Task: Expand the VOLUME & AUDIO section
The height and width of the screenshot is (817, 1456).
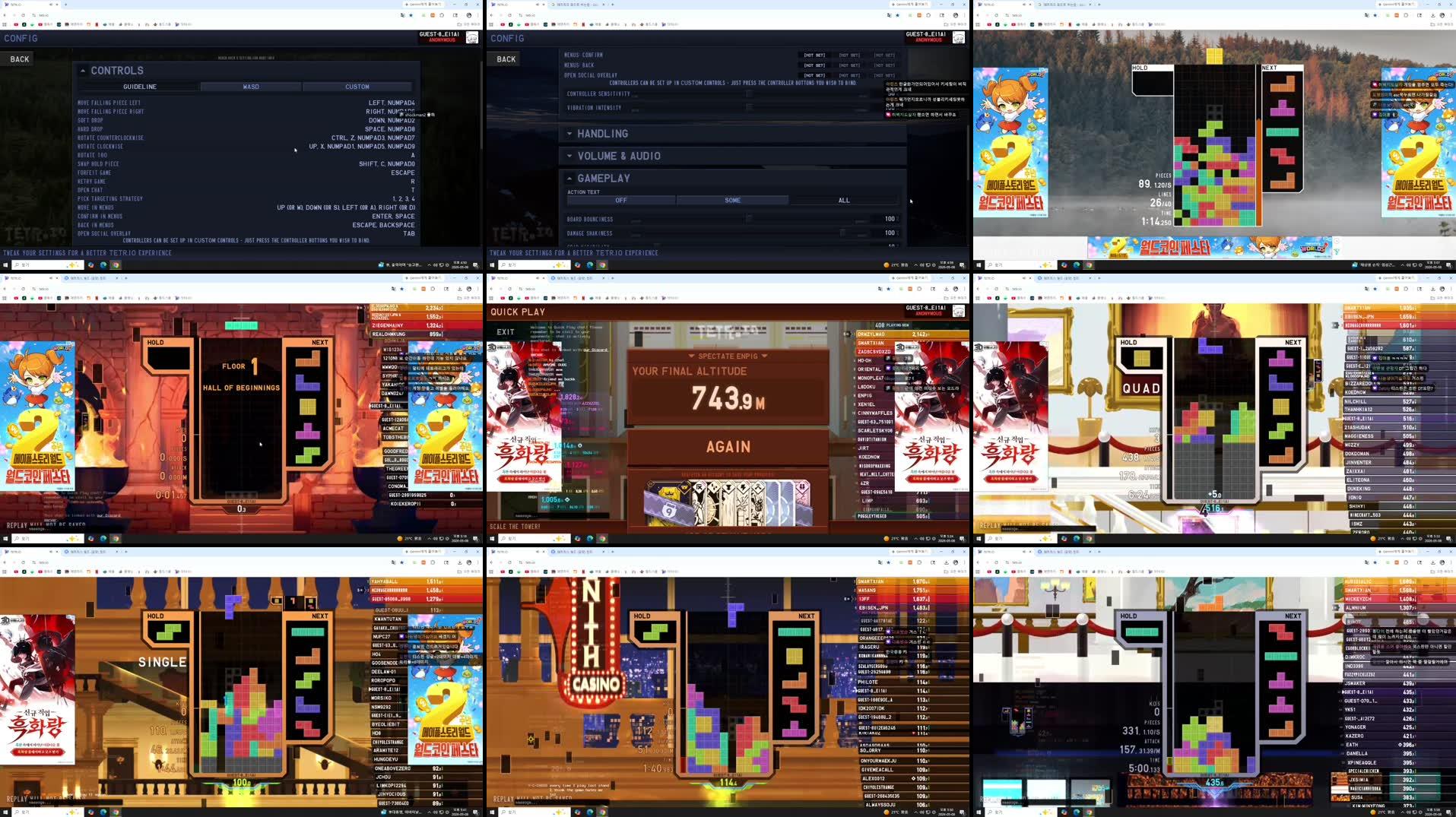Action: [x=733, y=156]
